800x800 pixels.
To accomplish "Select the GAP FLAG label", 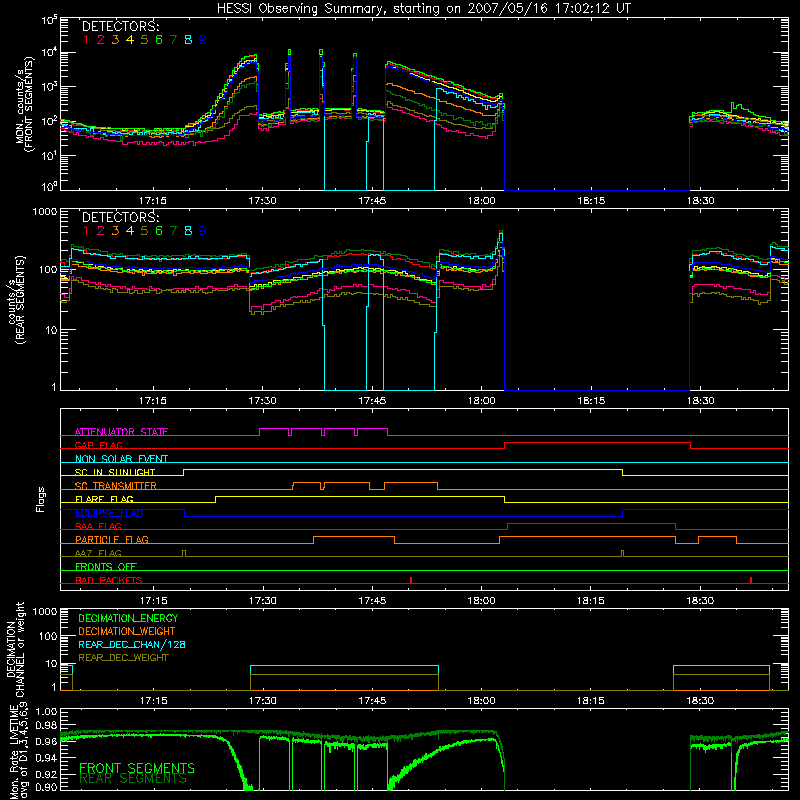I will 98,445.
